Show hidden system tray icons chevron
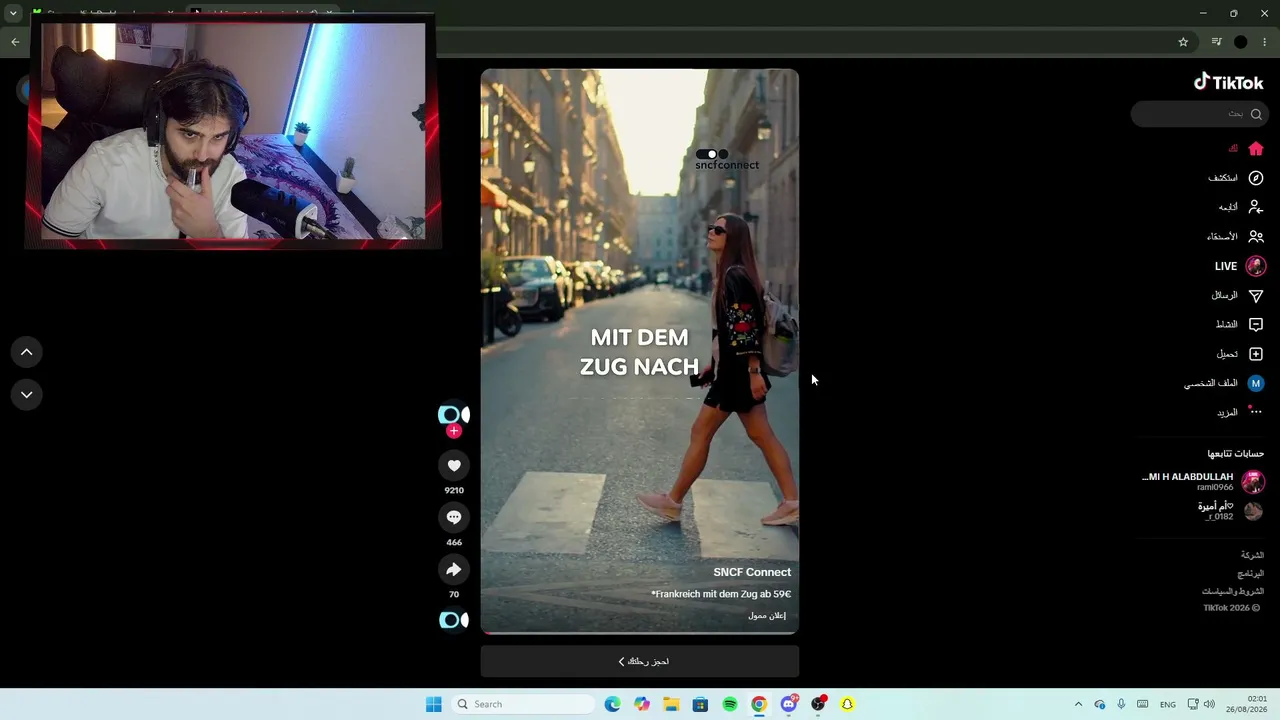 tap(1078, 704)
